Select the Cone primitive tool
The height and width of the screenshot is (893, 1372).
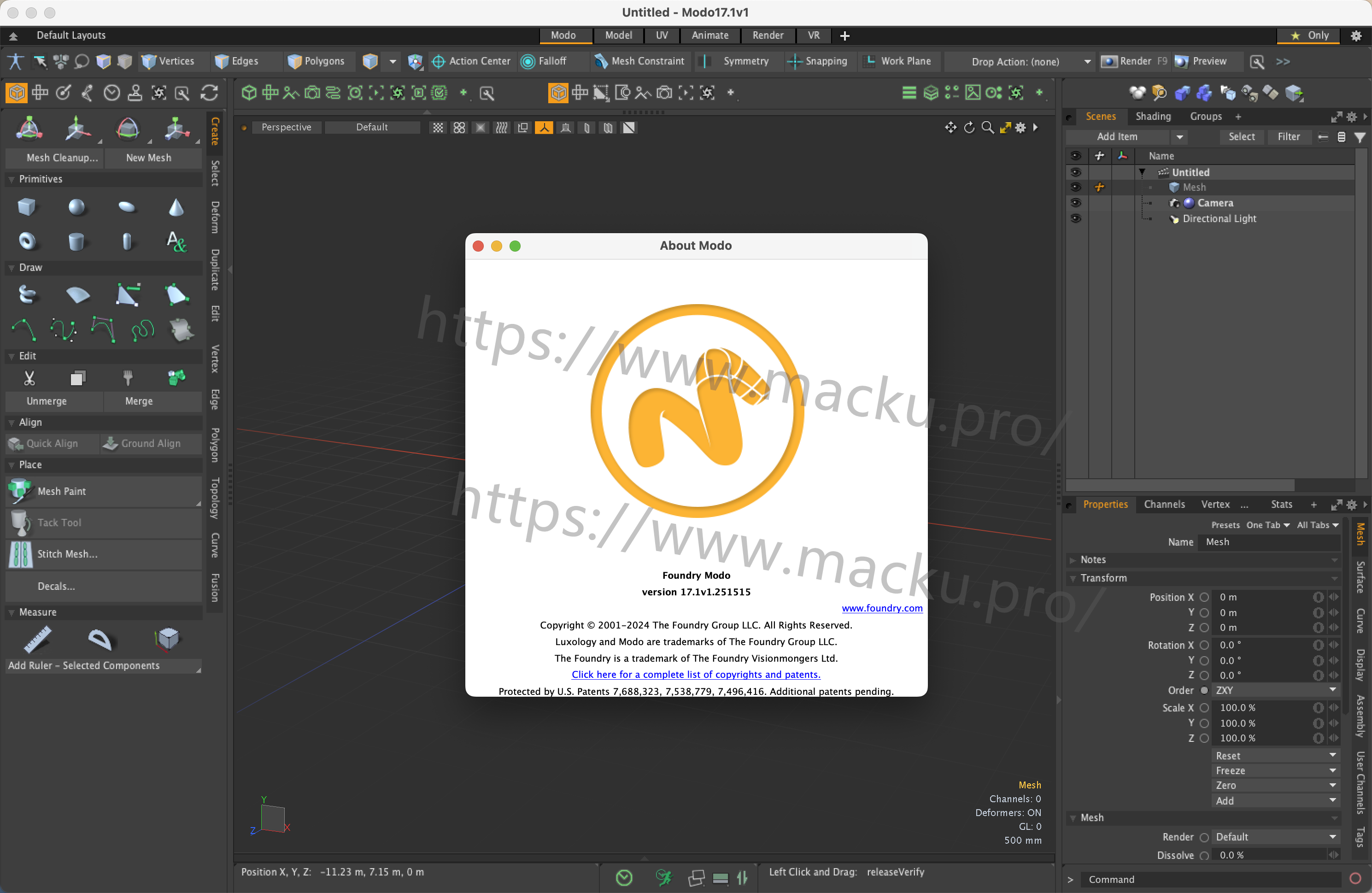(x=176, y=207)
